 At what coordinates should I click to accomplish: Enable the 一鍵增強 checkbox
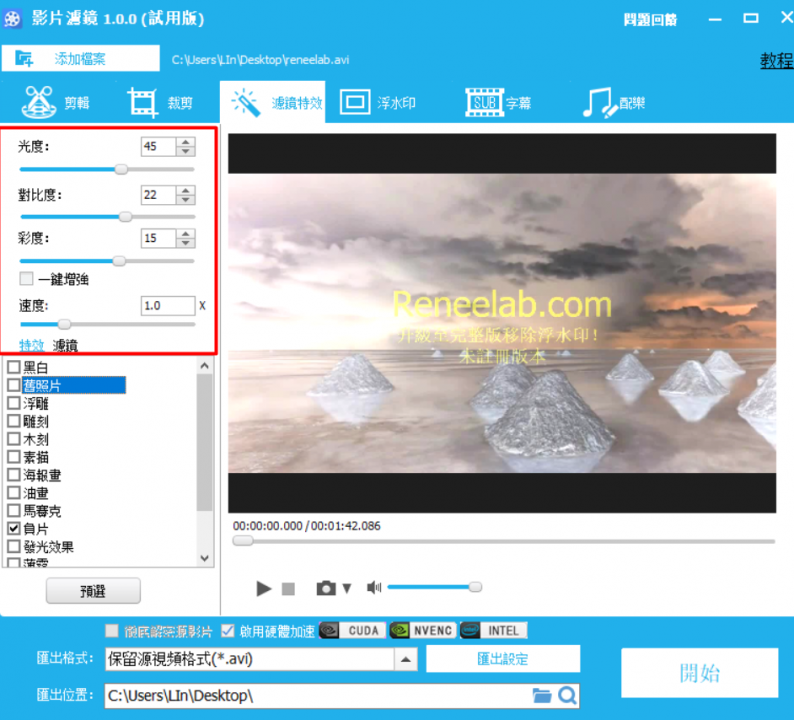point(26,278)
